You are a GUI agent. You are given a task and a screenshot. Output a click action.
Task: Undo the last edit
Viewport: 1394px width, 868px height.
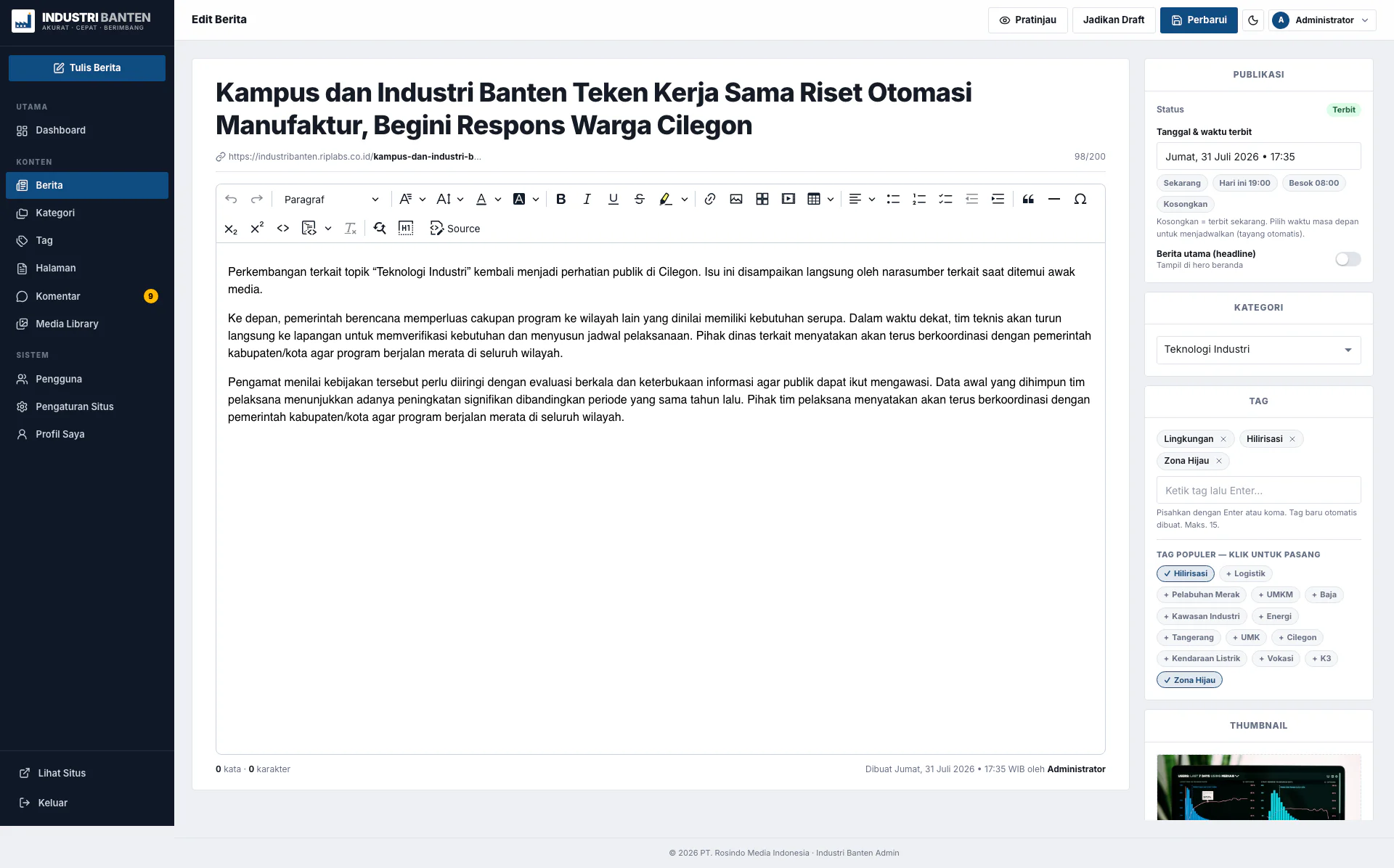coord(231,199)
